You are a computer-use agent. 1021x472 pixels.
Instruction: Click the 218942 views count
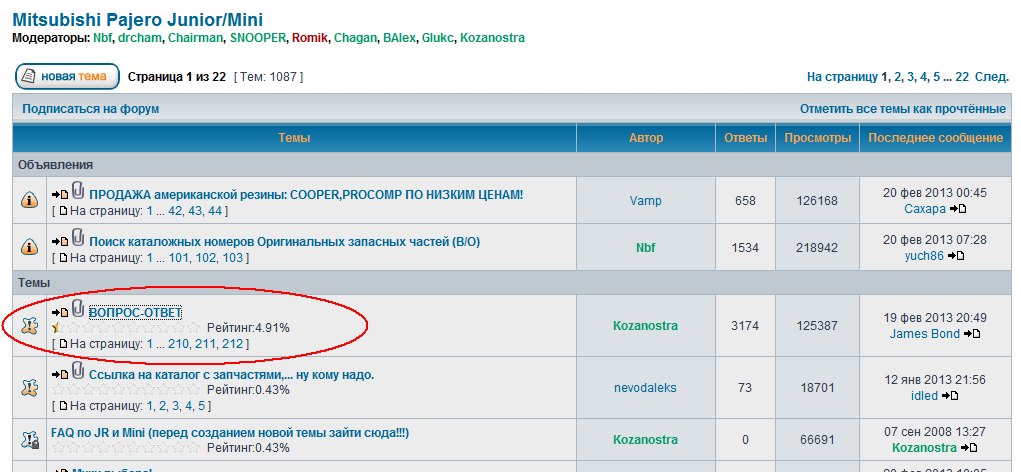click(817, 247)
